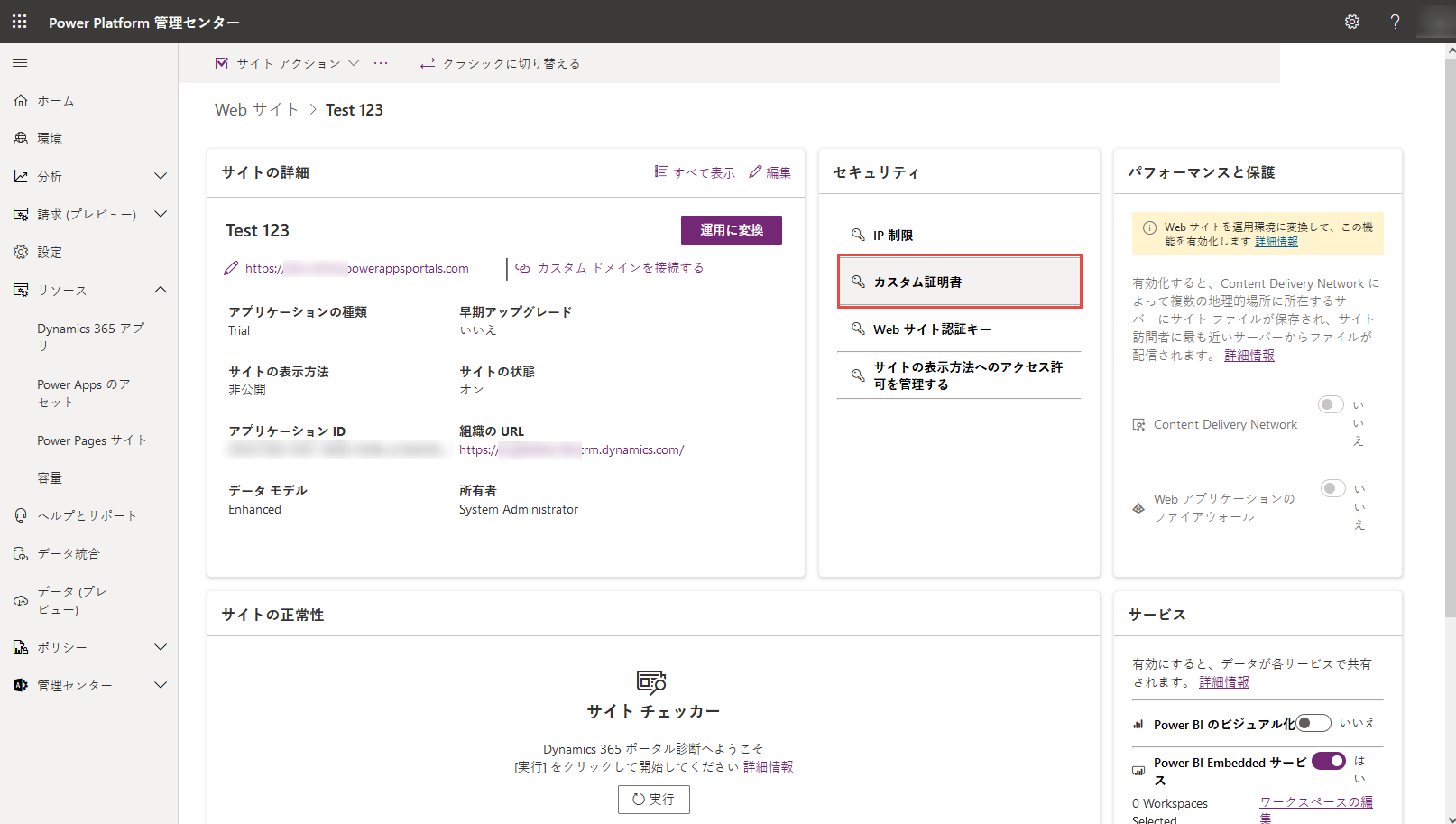Viewport: 1456px width, 824px height.
Task: Open the more commands ellipsis menu
Action: coord(381,63)
